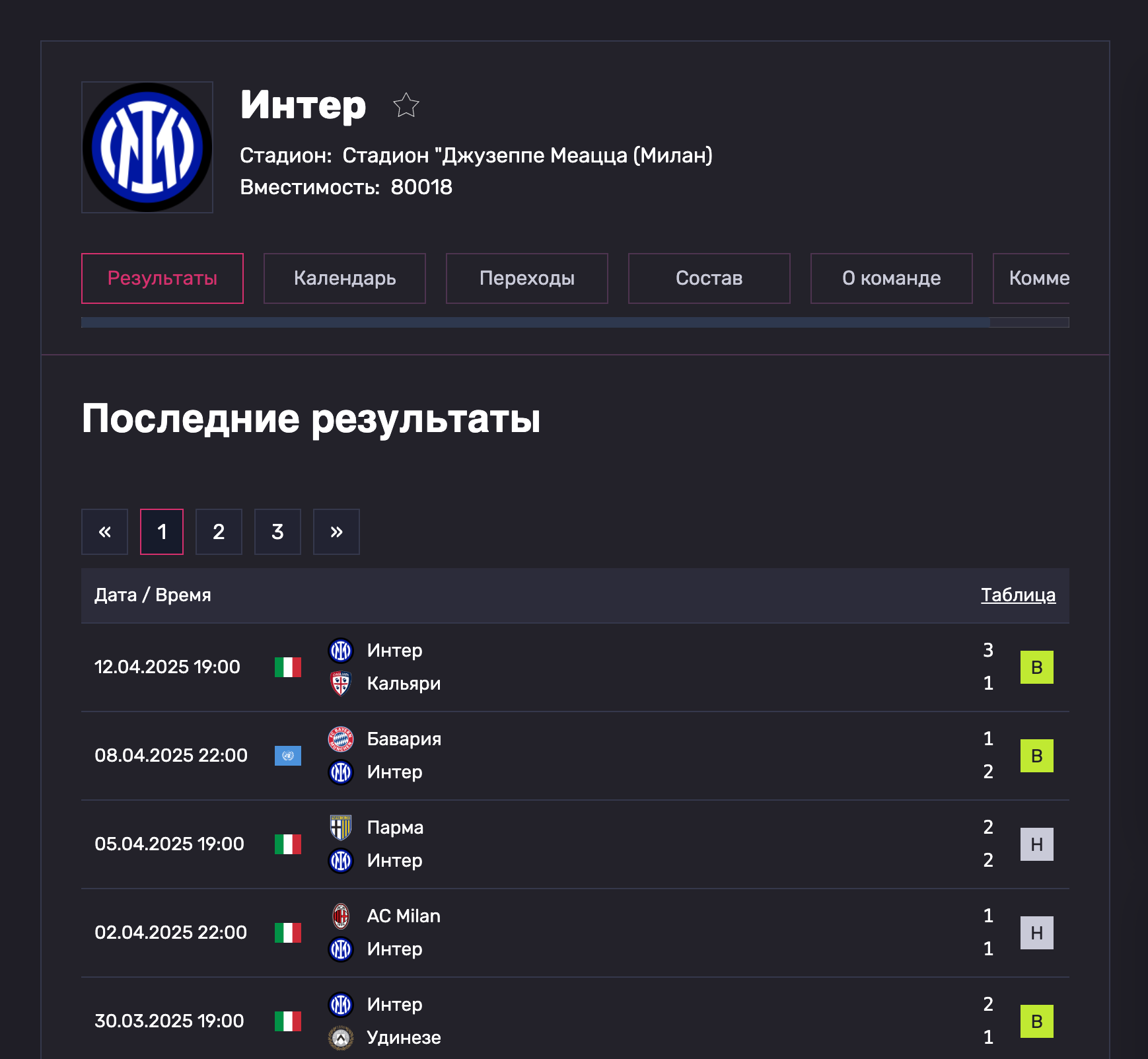Open the Таблица link

pyautogui.click(x=1018, y=595)
